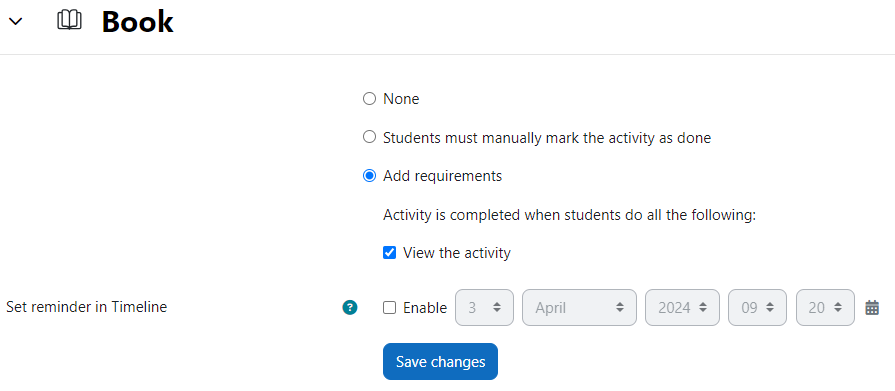
Task: Click the Add requirements label text
Action: pyautogui.click(x=442, y=176)
